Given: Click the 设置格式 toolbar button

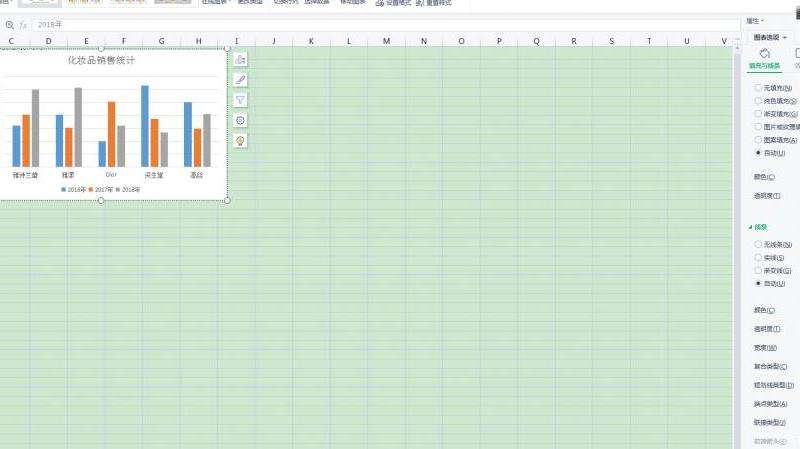Looking at the screenshot, I should (393, 3).
